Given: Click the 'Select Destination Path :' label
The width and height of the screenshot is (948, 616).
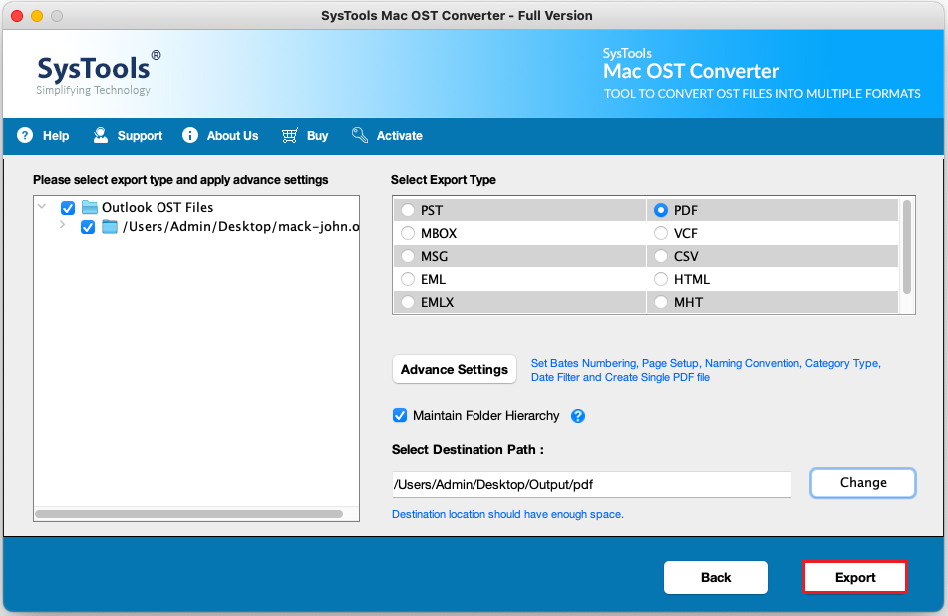Looking at the screenshot, I should 467,450.
